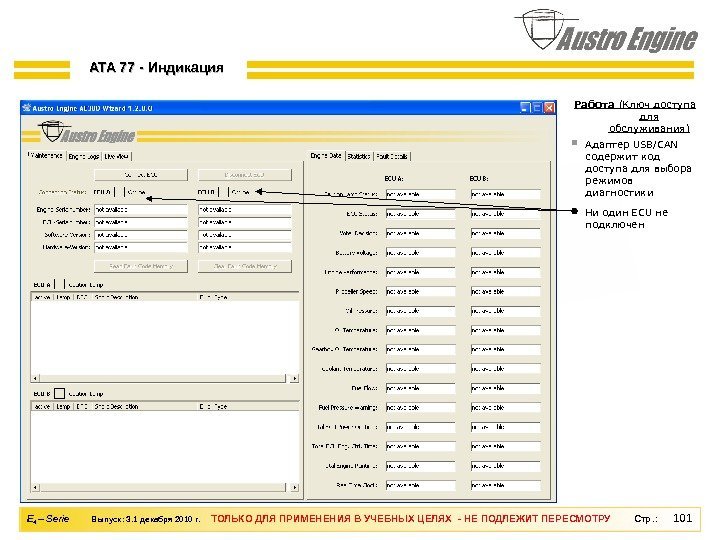This screenshot has width=720, height=540.
Task: Click DTC column header in ECU A fault table
Action: point(82,297)
